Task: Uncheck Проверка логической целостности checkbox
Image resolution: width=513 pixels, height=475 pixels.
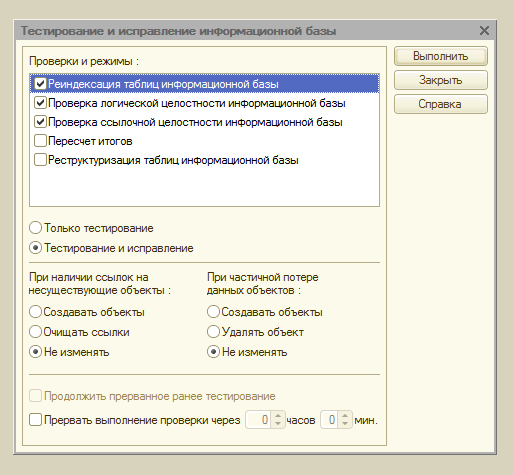Action: (x=40, y=103)
